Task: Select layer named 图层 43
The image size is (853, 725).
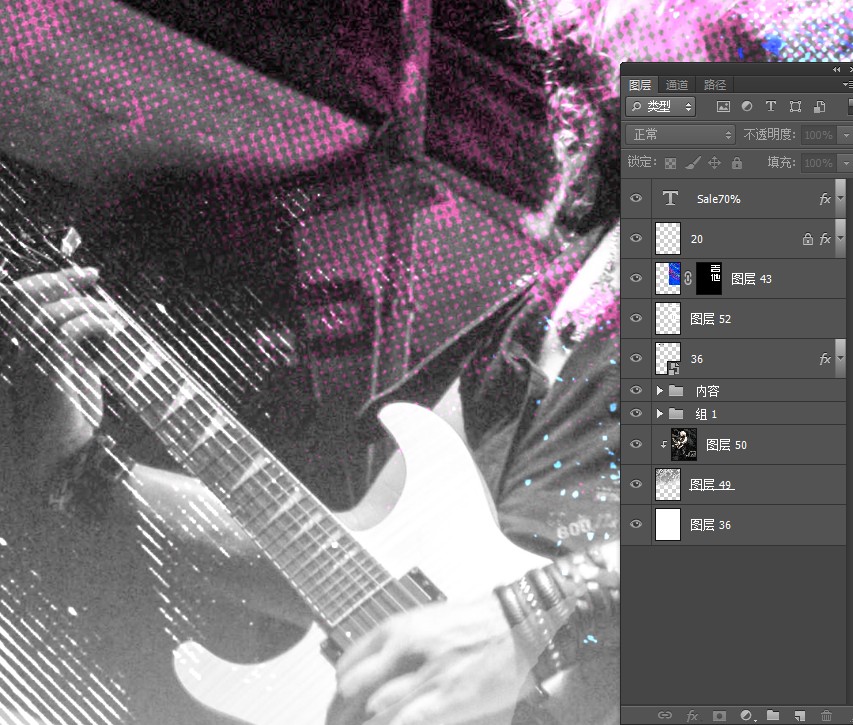Action: (x=751, y=279)
